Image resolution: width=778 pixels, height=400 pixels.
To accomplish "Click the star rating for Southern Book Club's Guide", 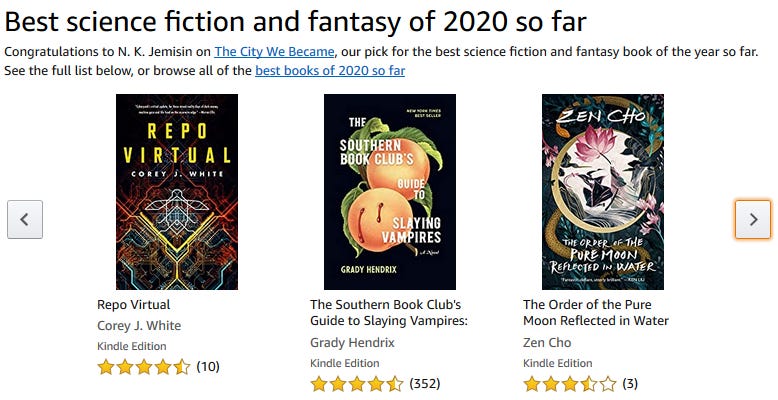I will point(356,383).
